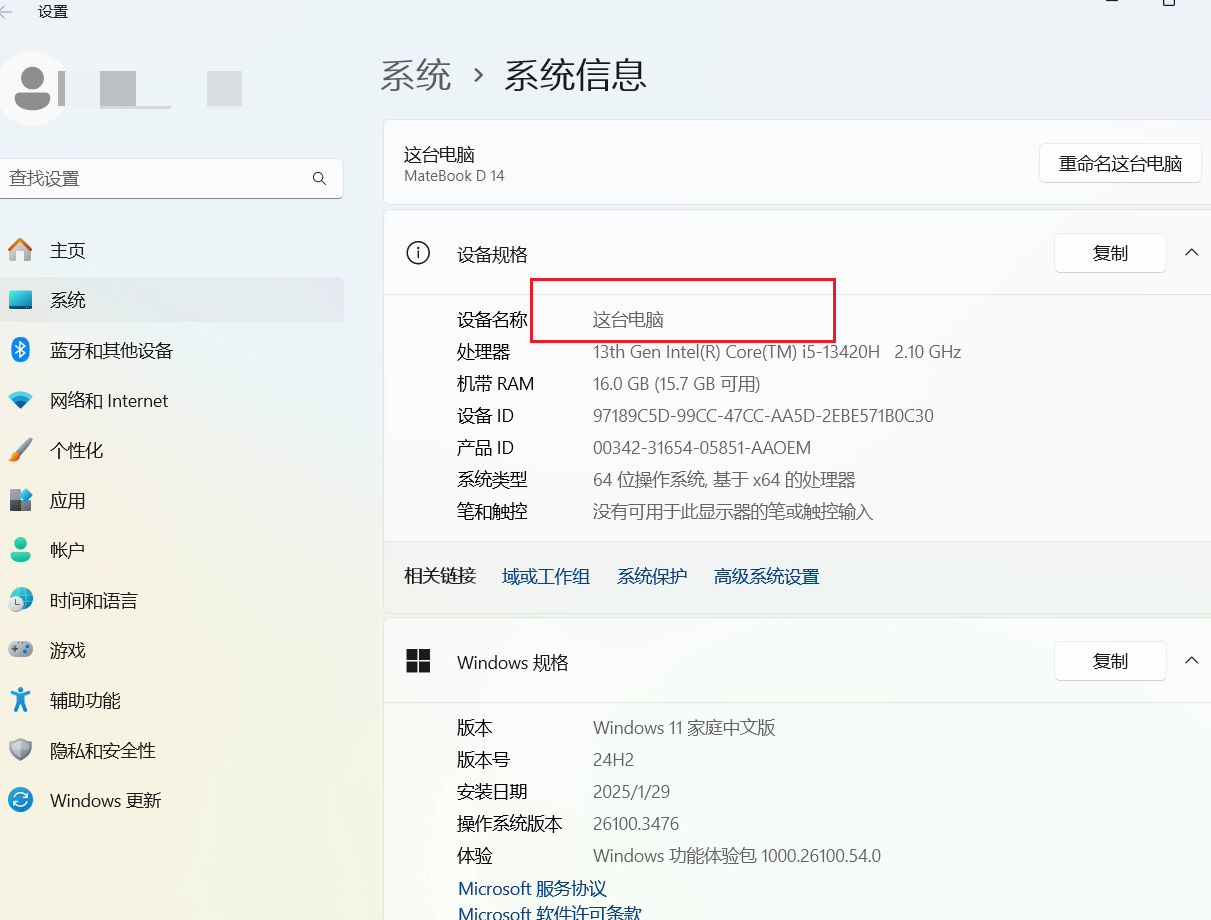Click the Bluetooth icon in sidebar
1211x920 pixels.
(20, 350)
